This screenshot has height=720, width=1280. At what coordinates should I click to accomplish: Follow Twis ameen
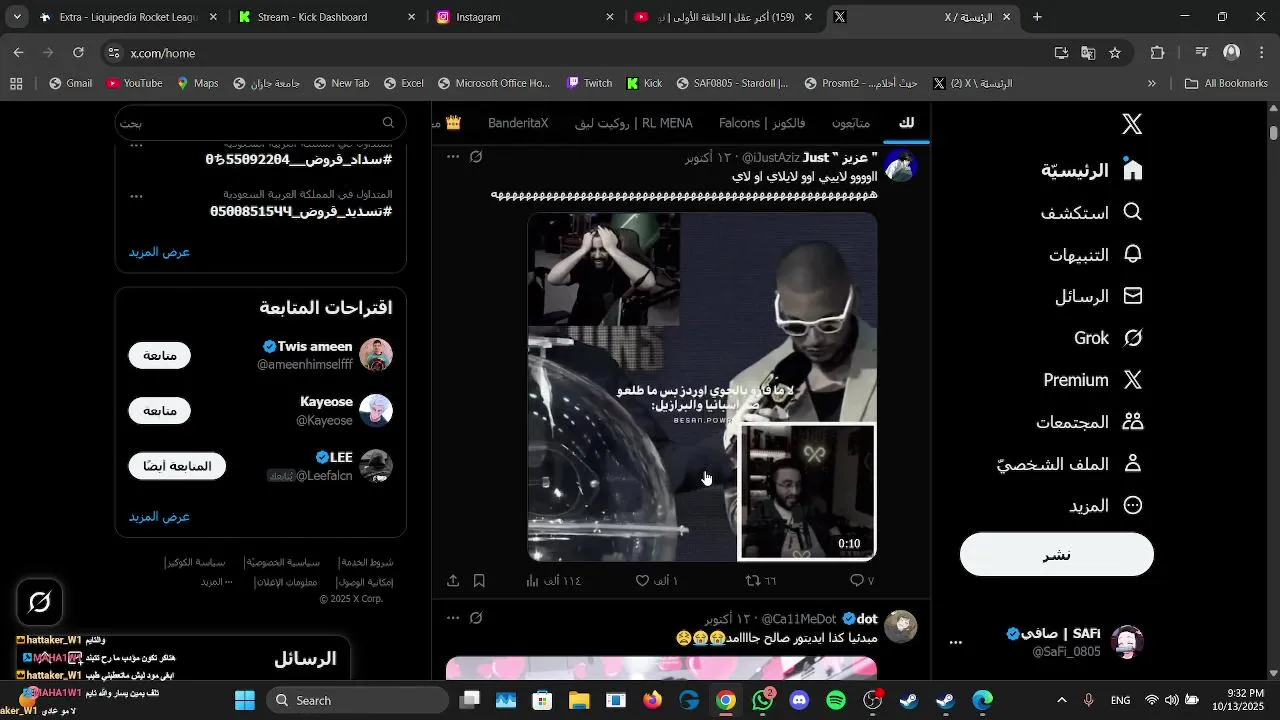(160, 355)
